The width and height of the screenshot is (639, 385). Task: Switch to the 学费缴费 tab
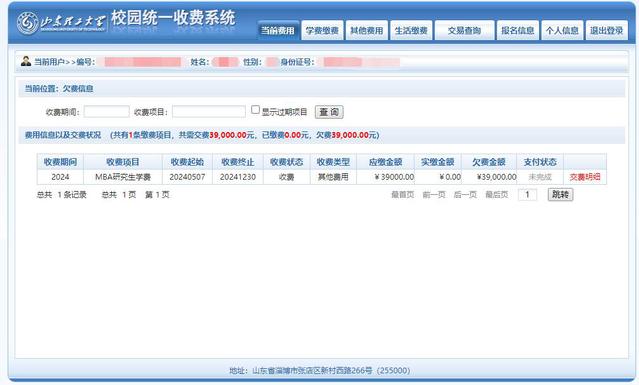(322, 31)
